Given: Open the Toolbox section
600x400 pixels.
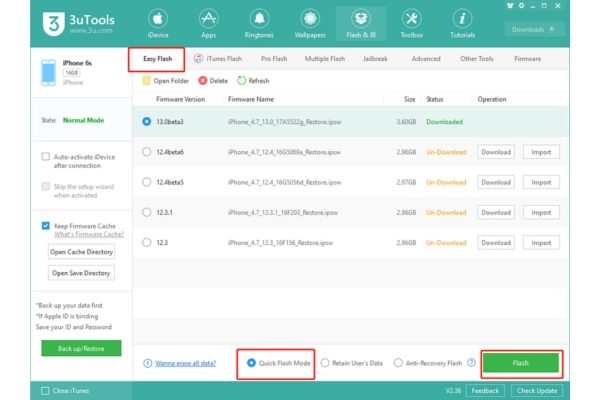Looking at the screenshot, I should 410,21.
